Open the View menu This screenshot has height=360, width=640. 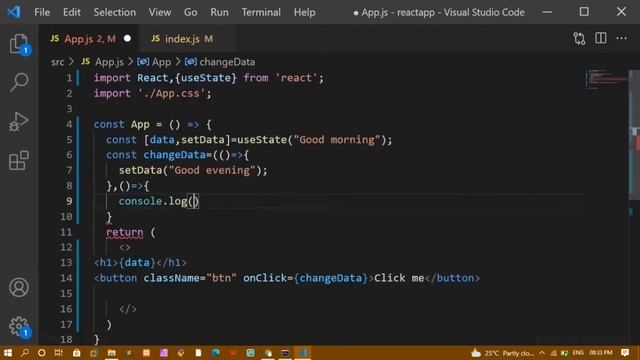tap(160, 12)
